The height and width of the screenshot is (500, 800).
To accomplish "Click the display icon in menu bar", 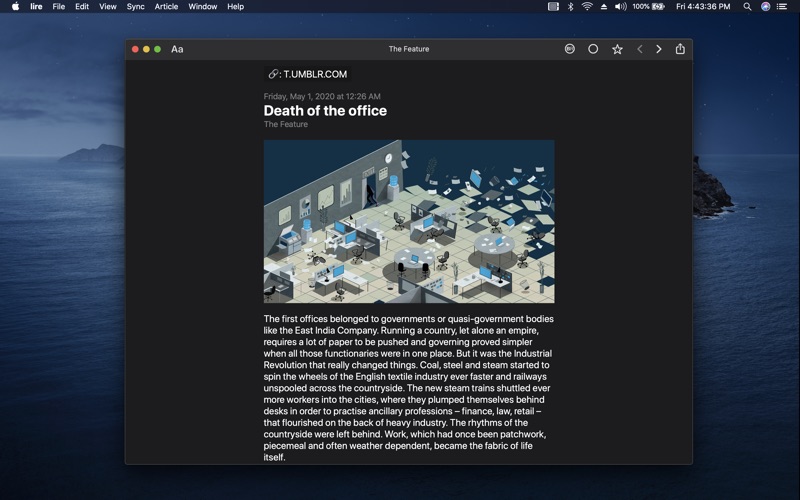I will (x=554, y=7).
